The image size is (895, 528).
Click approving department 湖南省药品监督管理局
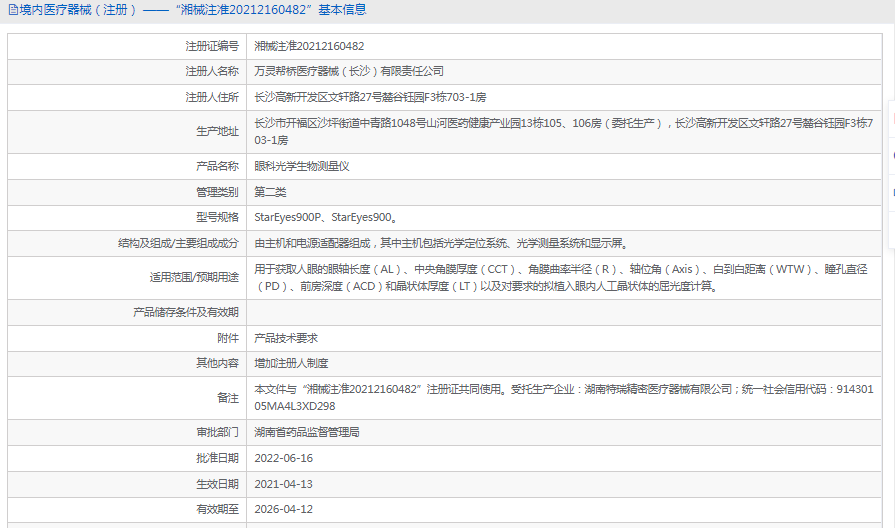pos(306,432)
